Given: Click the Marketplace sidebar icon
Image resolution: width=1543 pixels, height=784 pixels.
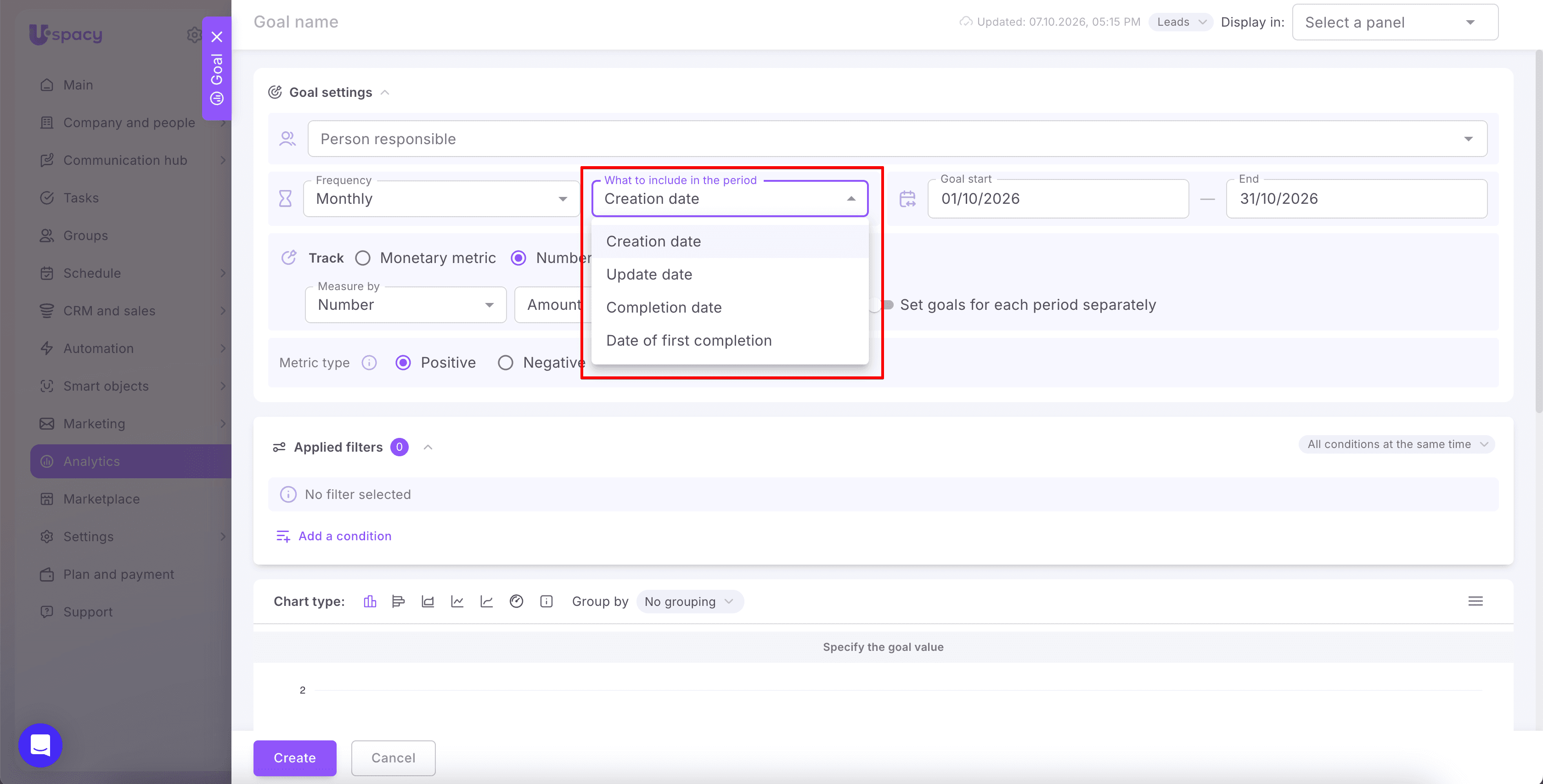Looking at the screenshot, I should click(x=47, y=499).
